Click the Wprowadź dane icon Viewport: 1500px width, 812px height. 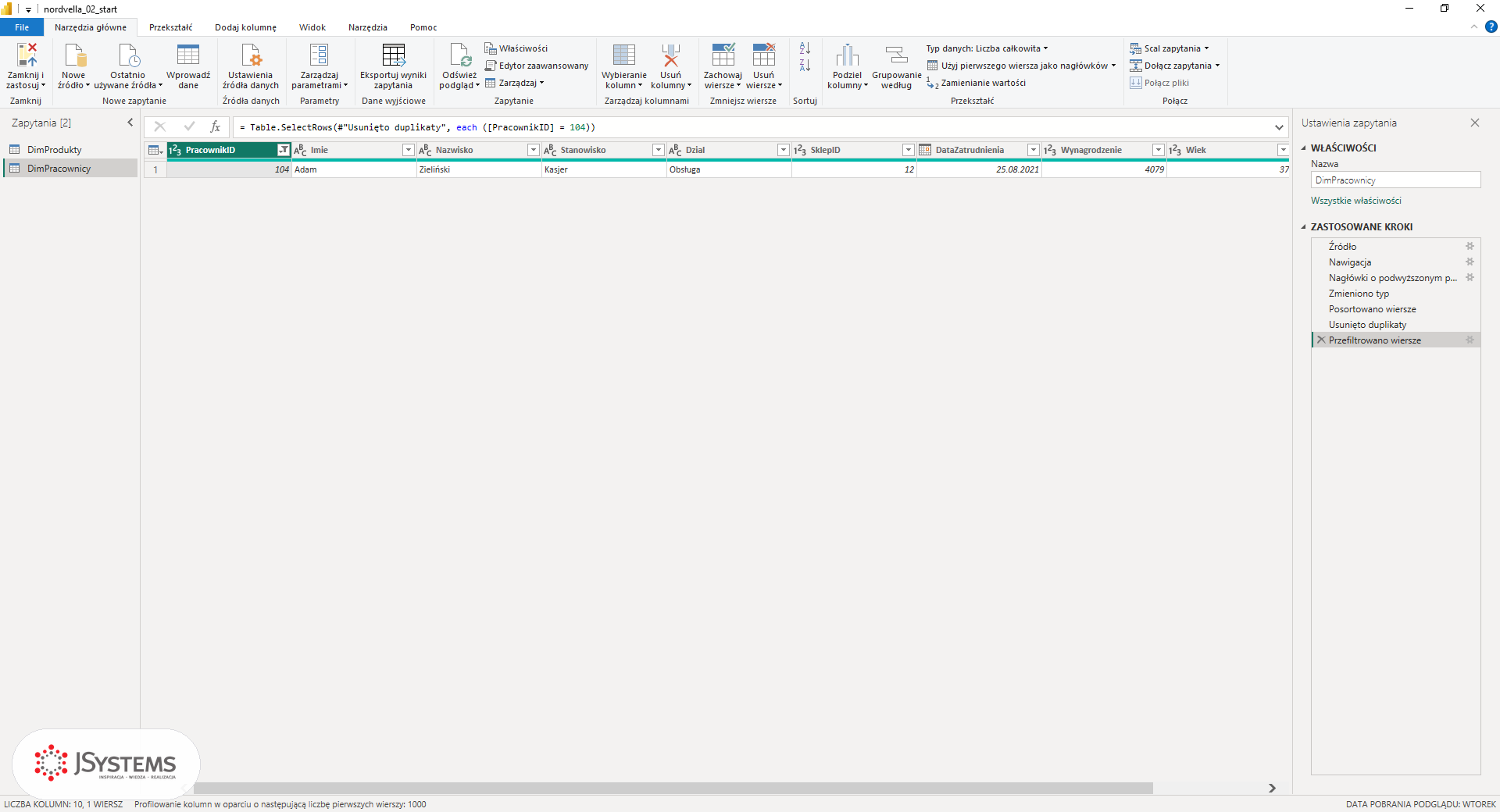(188, 55)
